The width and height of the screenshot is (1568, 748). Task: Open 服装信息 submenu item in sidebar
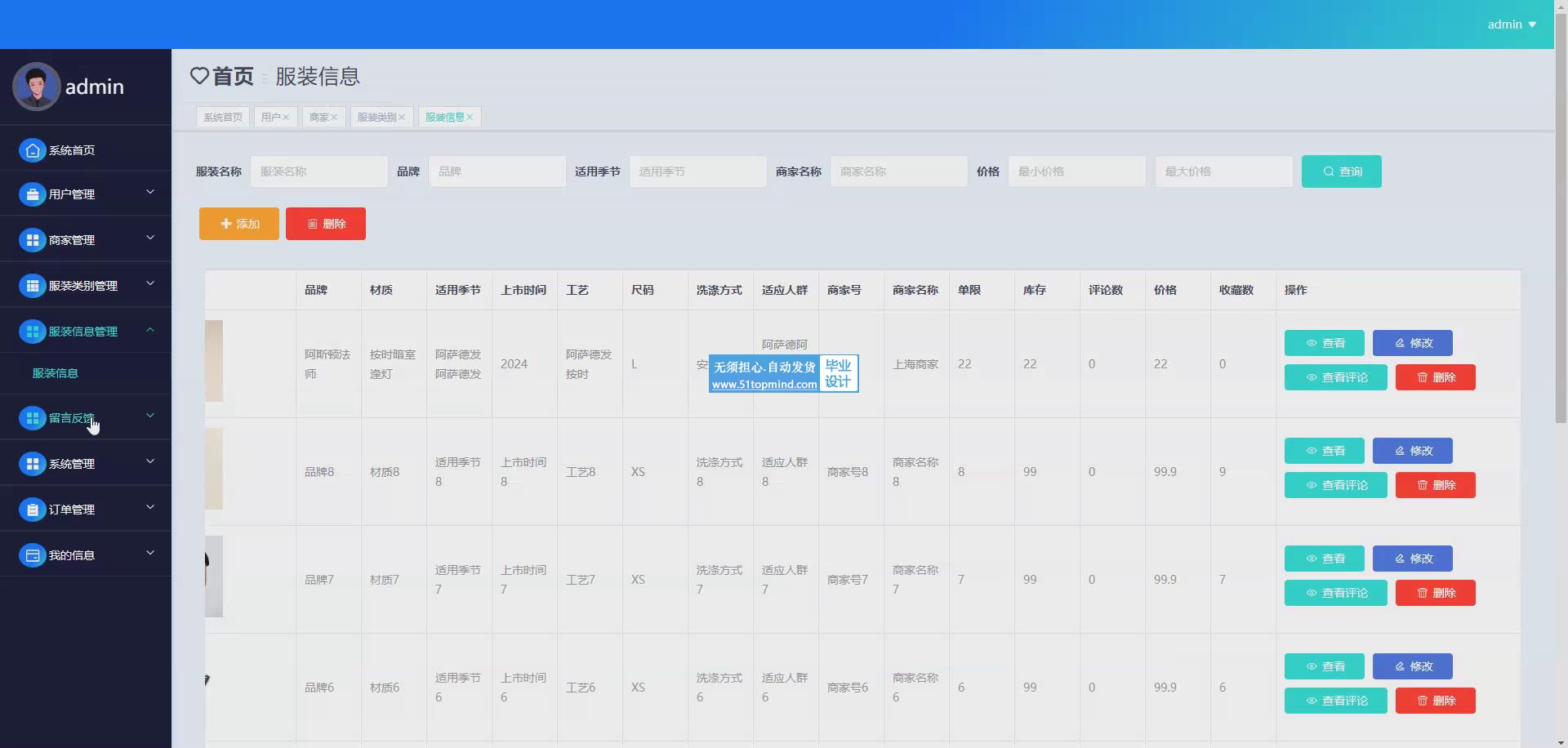56,373
